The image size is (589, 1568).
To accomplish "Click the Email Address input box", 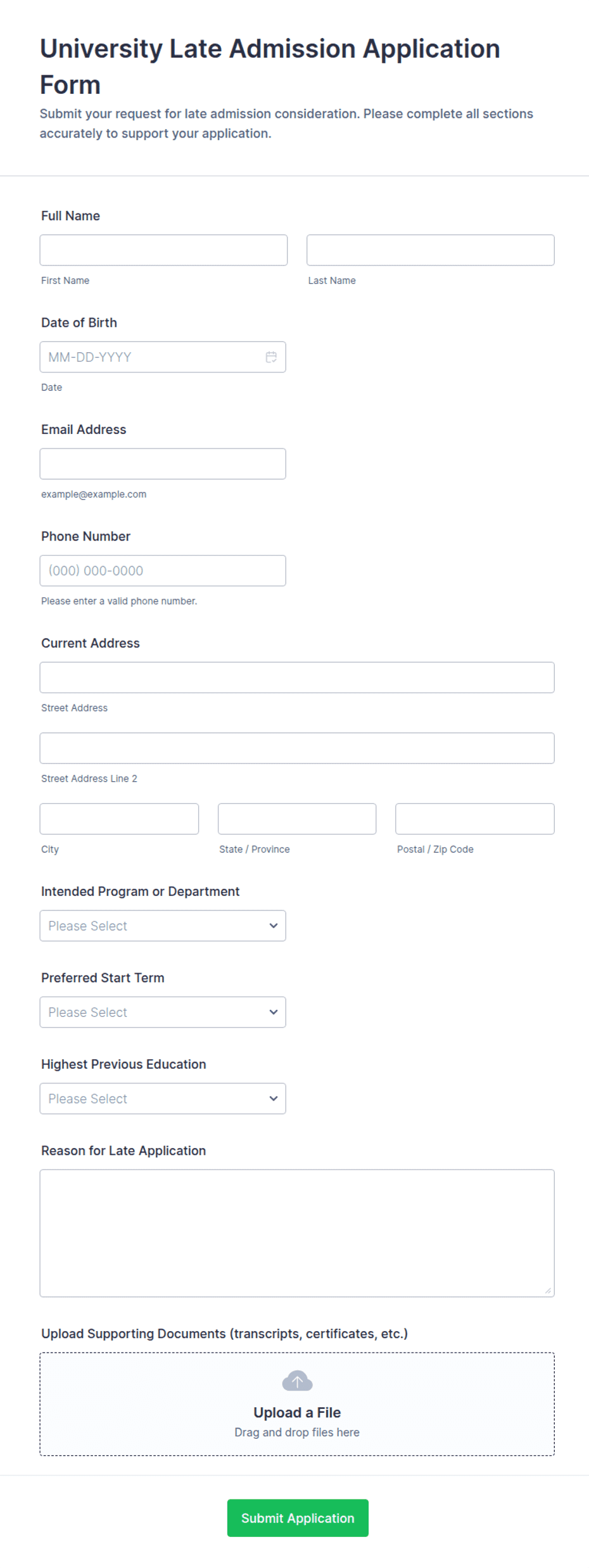I will pos(163,464).
